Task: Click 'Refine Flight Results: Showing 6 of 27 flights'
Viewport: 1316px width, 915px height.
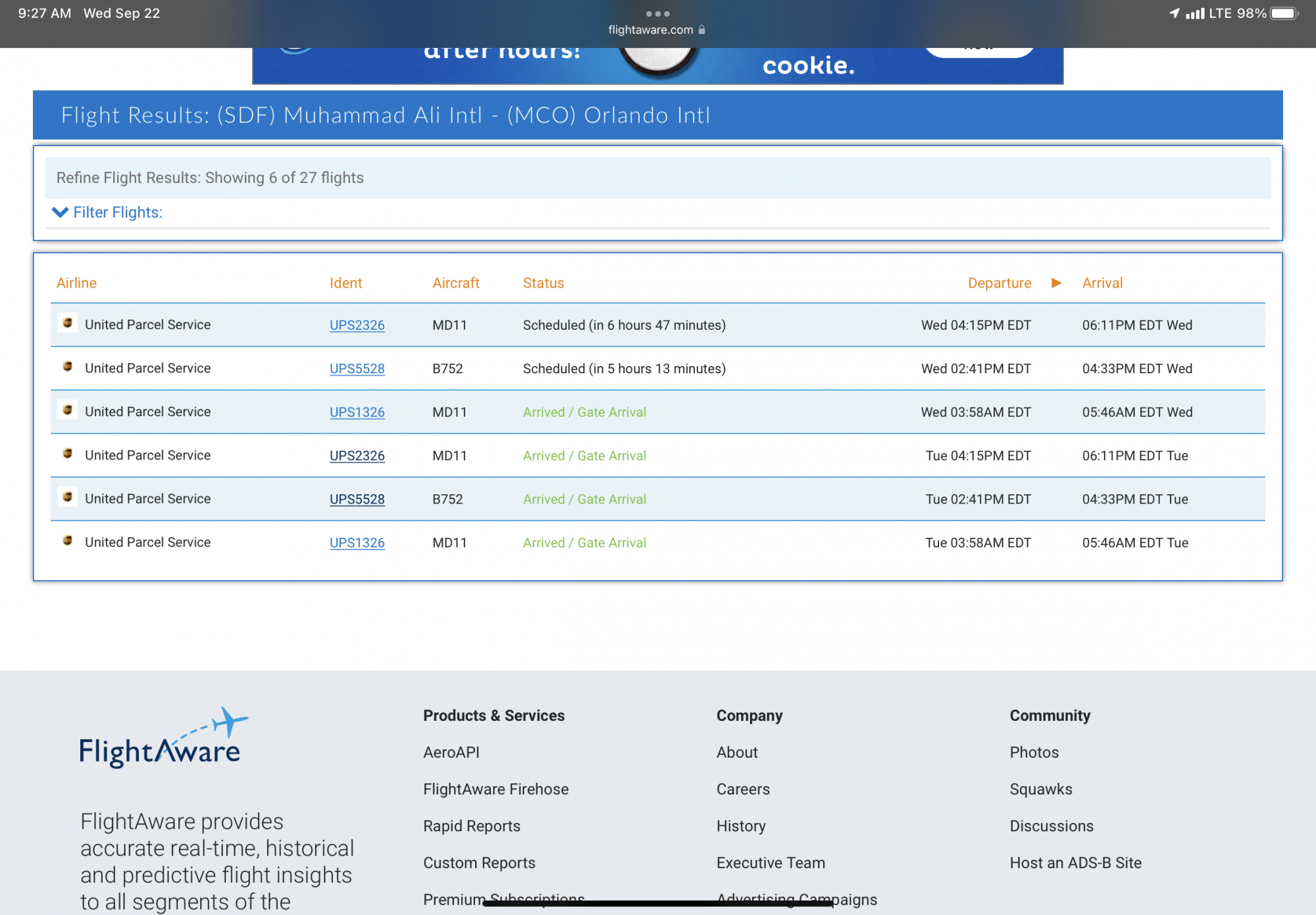Action: (x=210, y=178)
